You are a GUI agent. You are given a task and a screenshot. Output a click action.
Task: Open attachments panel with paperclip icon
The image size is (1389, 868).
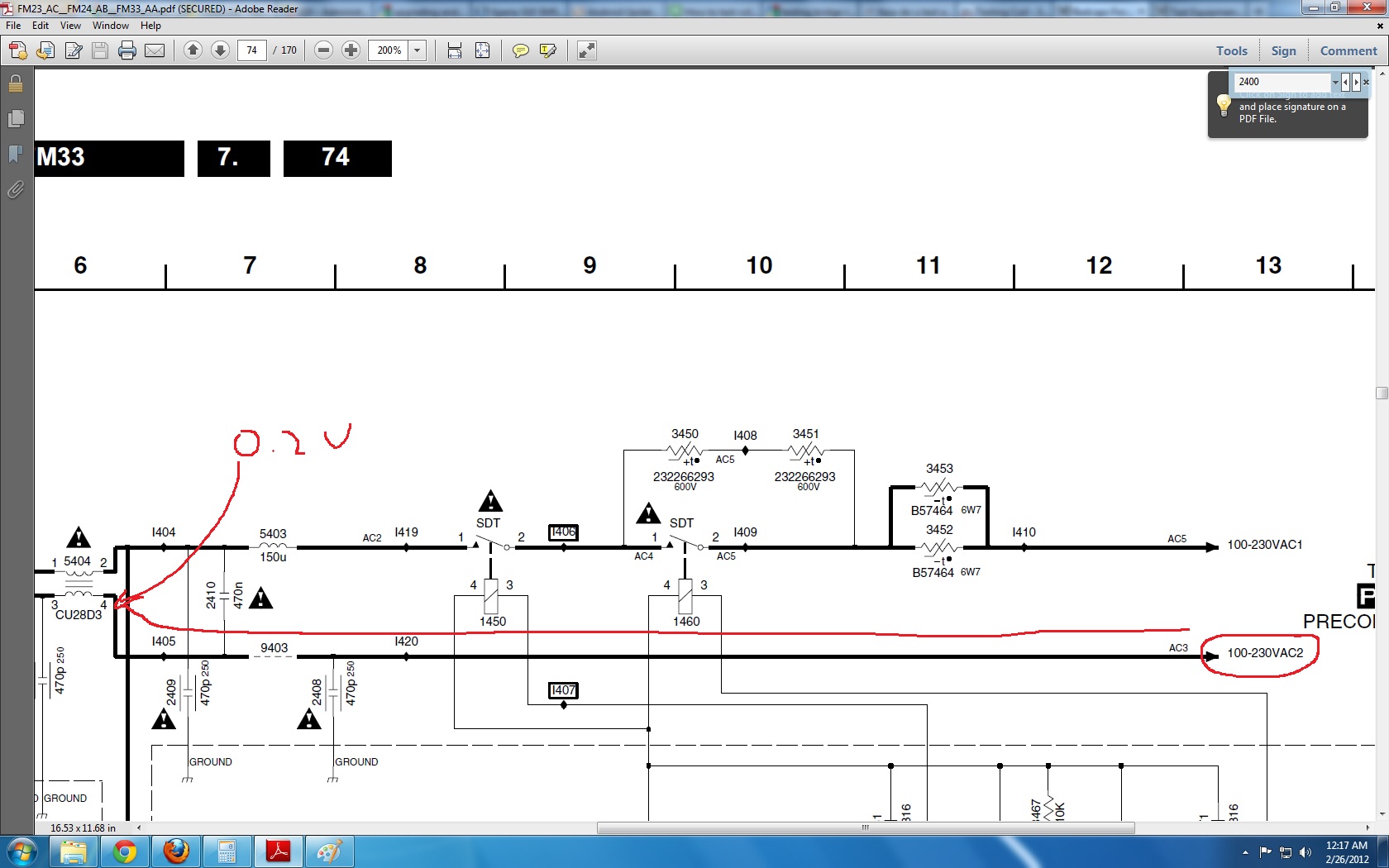[x=16, y=189]
